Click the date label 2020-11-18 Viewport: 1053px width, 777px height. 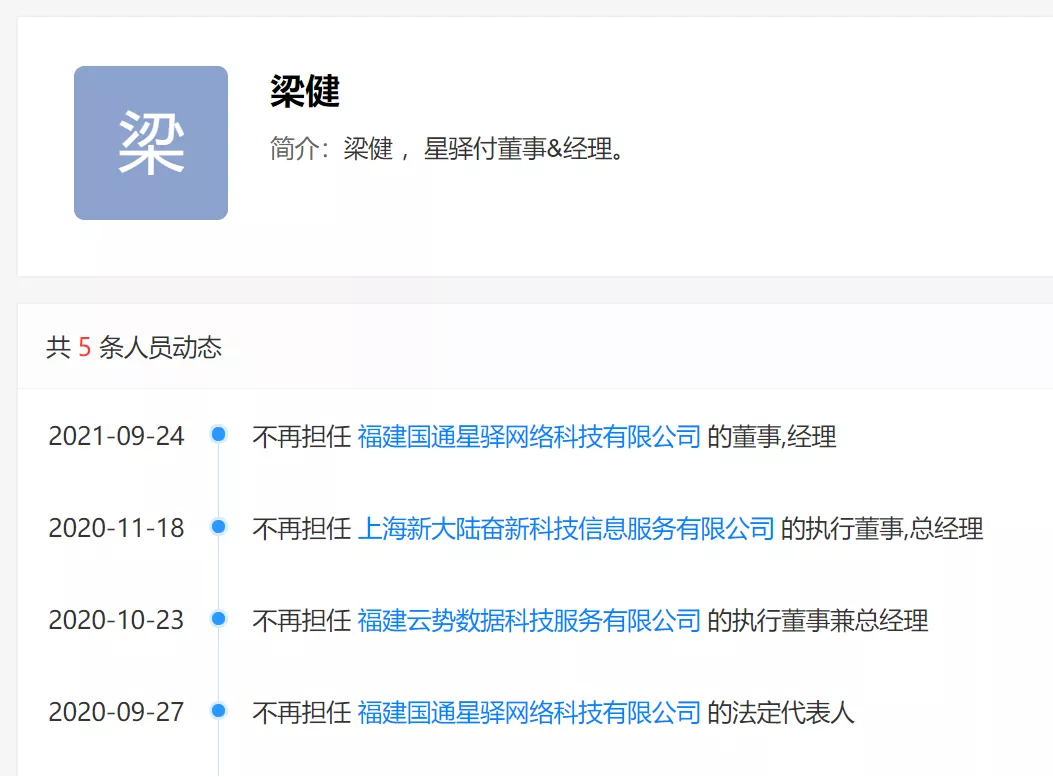[x=117, y=528]
